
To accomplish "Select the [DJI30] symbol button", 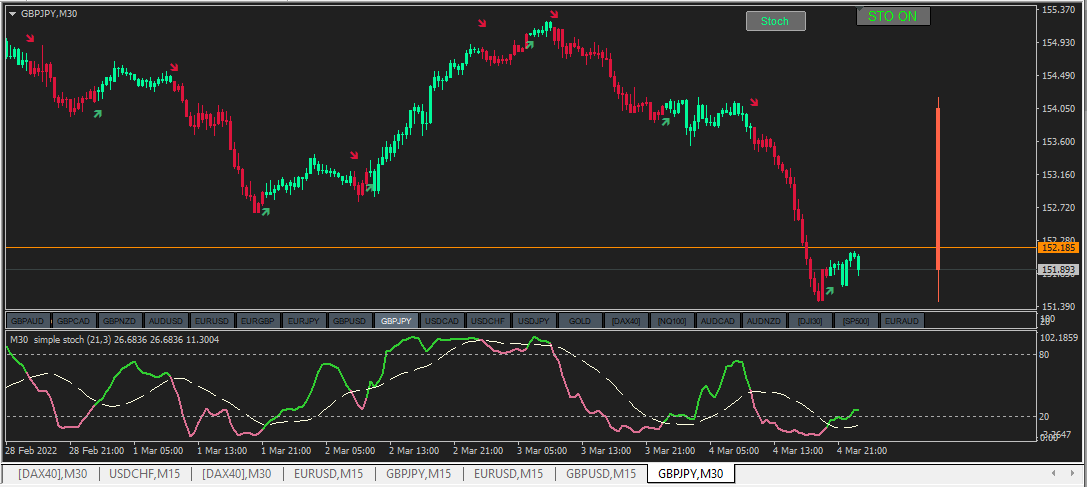I will coord(810,321).
